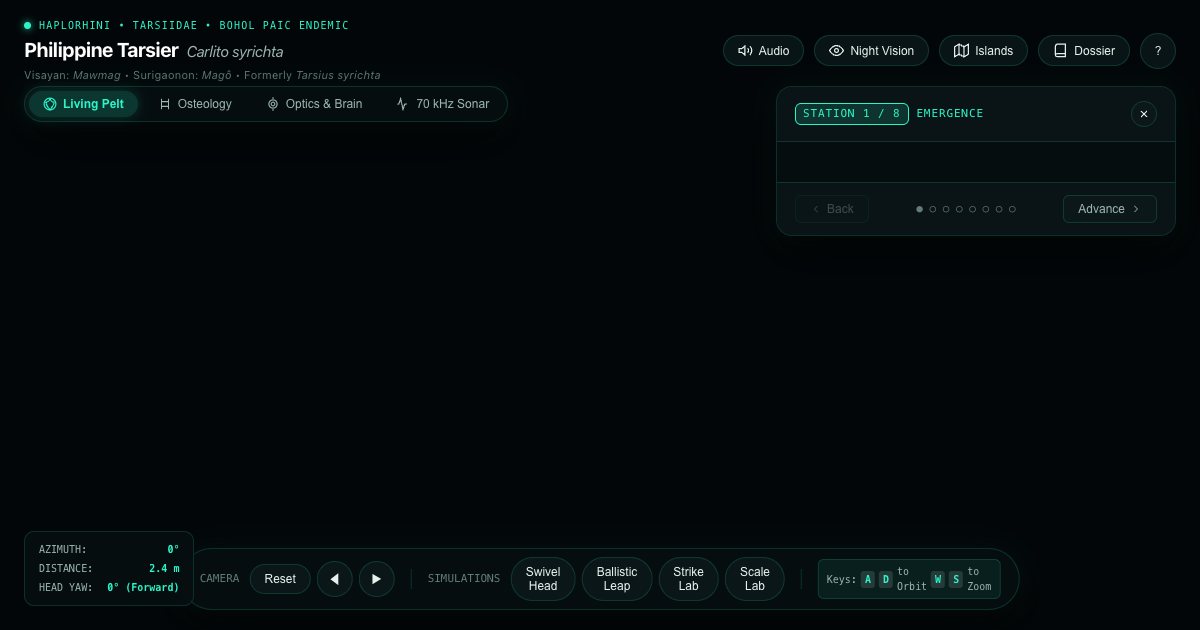Jump to the third station dot

tap(946, 209)
